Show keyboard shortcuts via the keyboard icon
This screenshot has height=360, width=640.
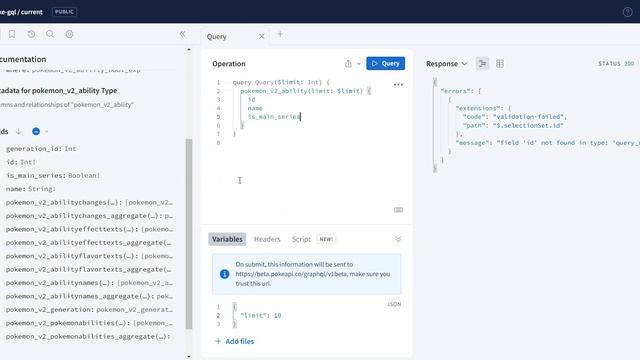398,210
